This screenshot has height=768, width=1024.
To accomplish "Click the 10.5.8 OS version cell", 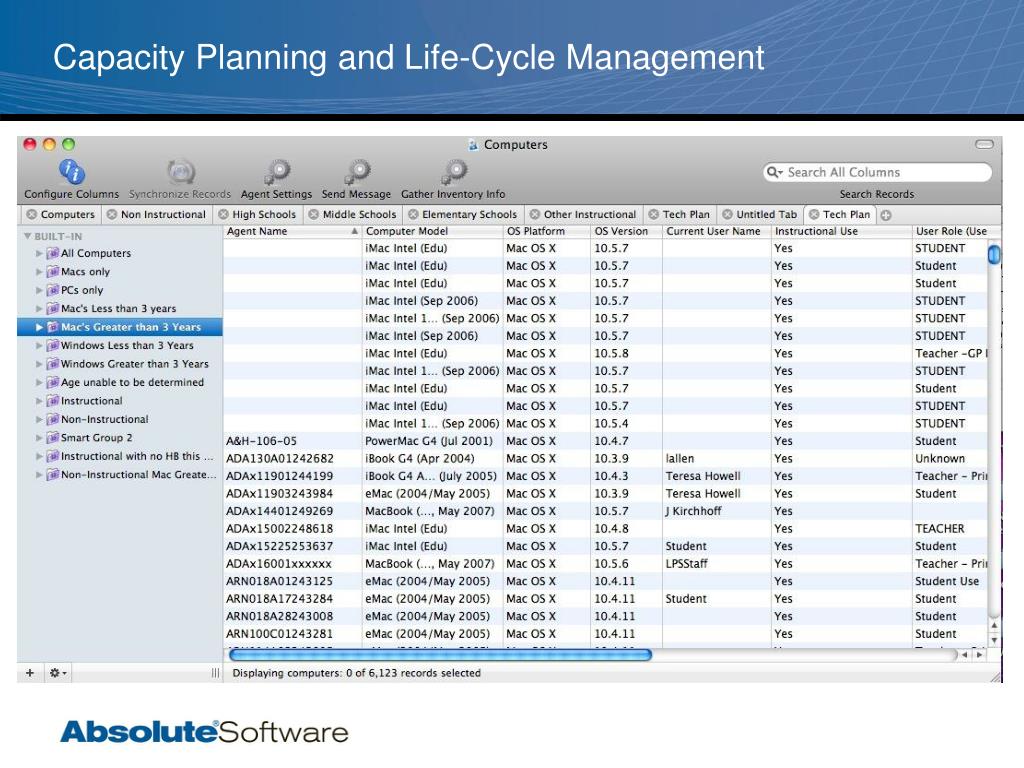I will (626, 353).
